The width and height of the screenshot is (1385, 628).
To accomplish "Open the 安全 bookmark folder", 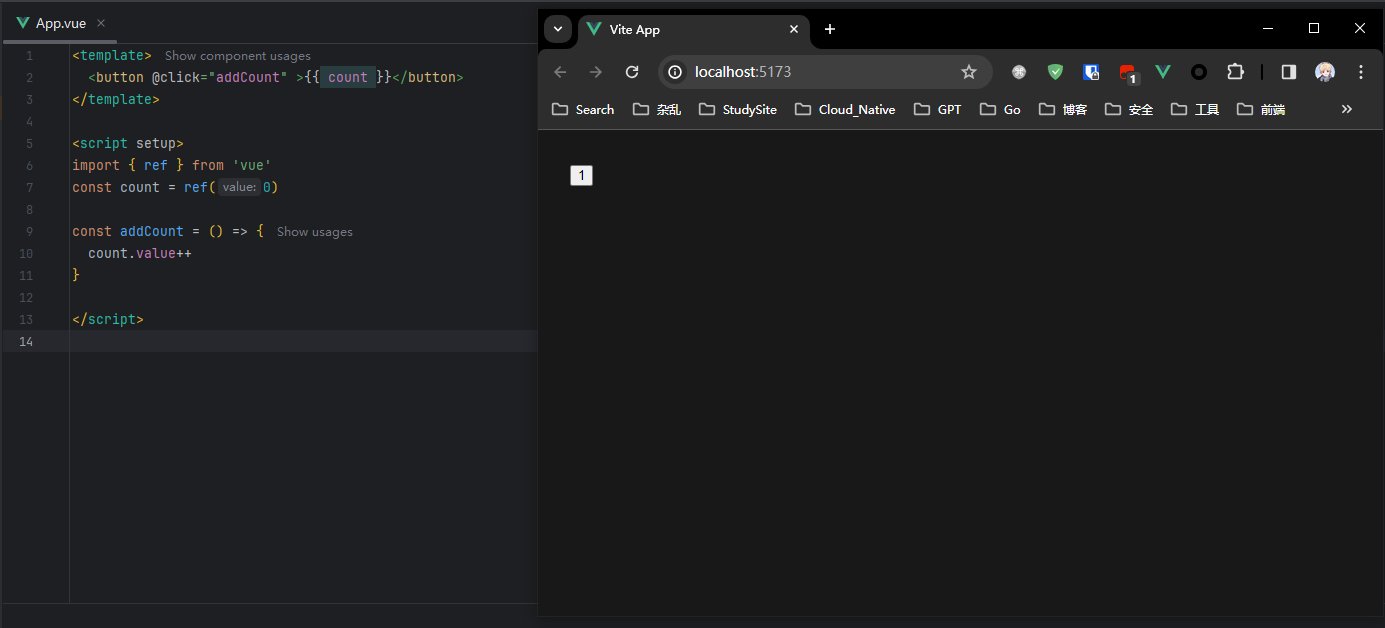I will [1129, 109].
